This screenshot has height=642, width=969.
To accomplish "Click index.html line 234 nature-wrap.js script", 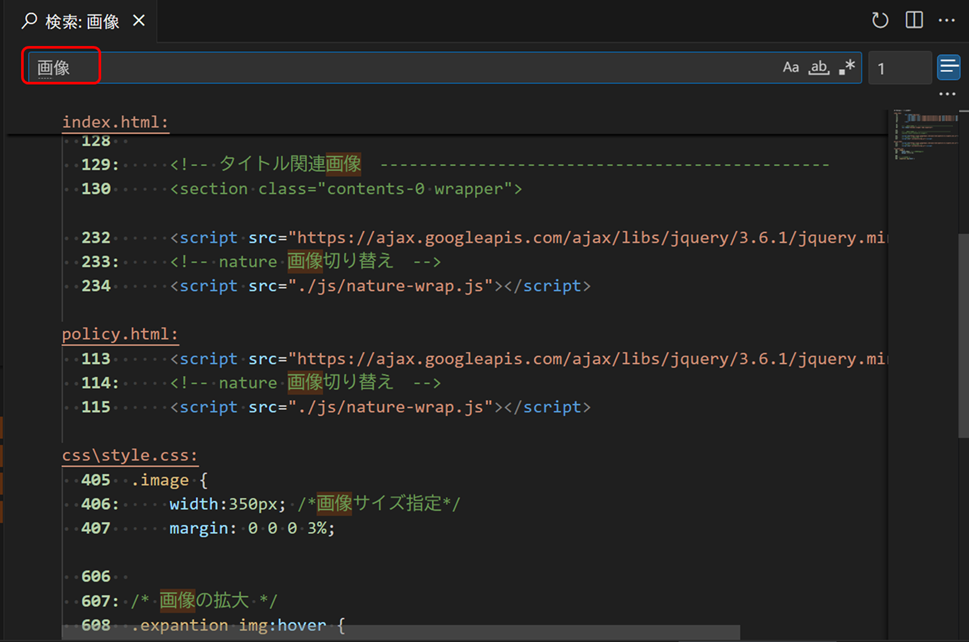I will (380, 286).
